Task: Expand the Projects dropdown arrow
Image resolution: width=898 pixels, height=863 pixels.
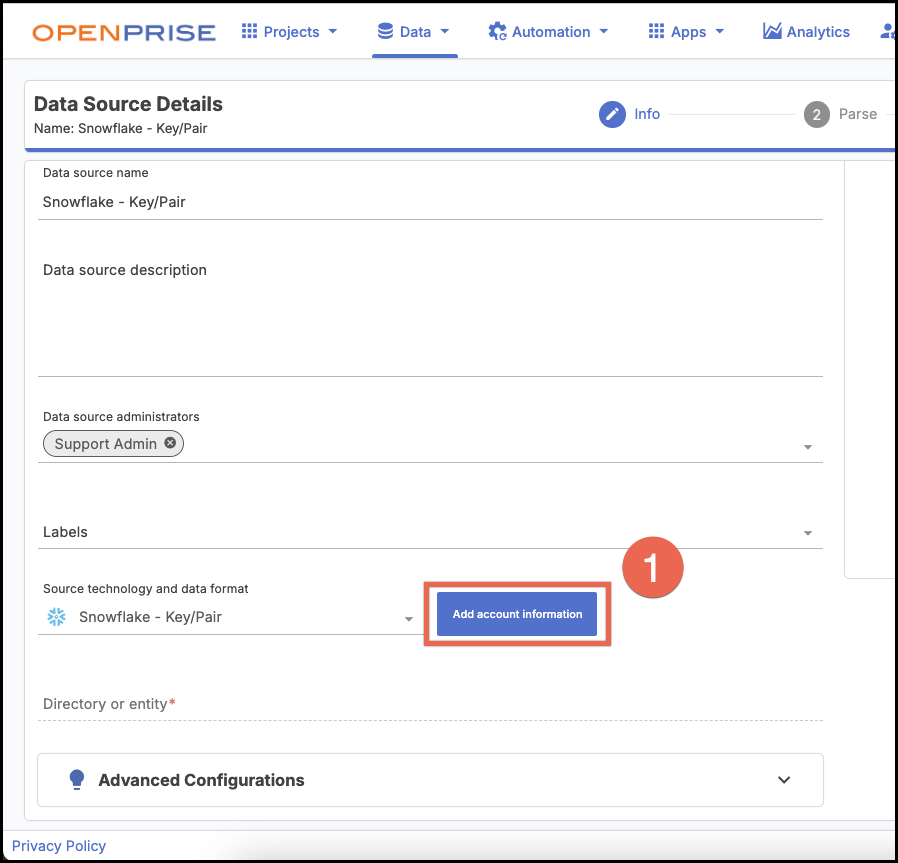Action: click(x=333, y=31)
